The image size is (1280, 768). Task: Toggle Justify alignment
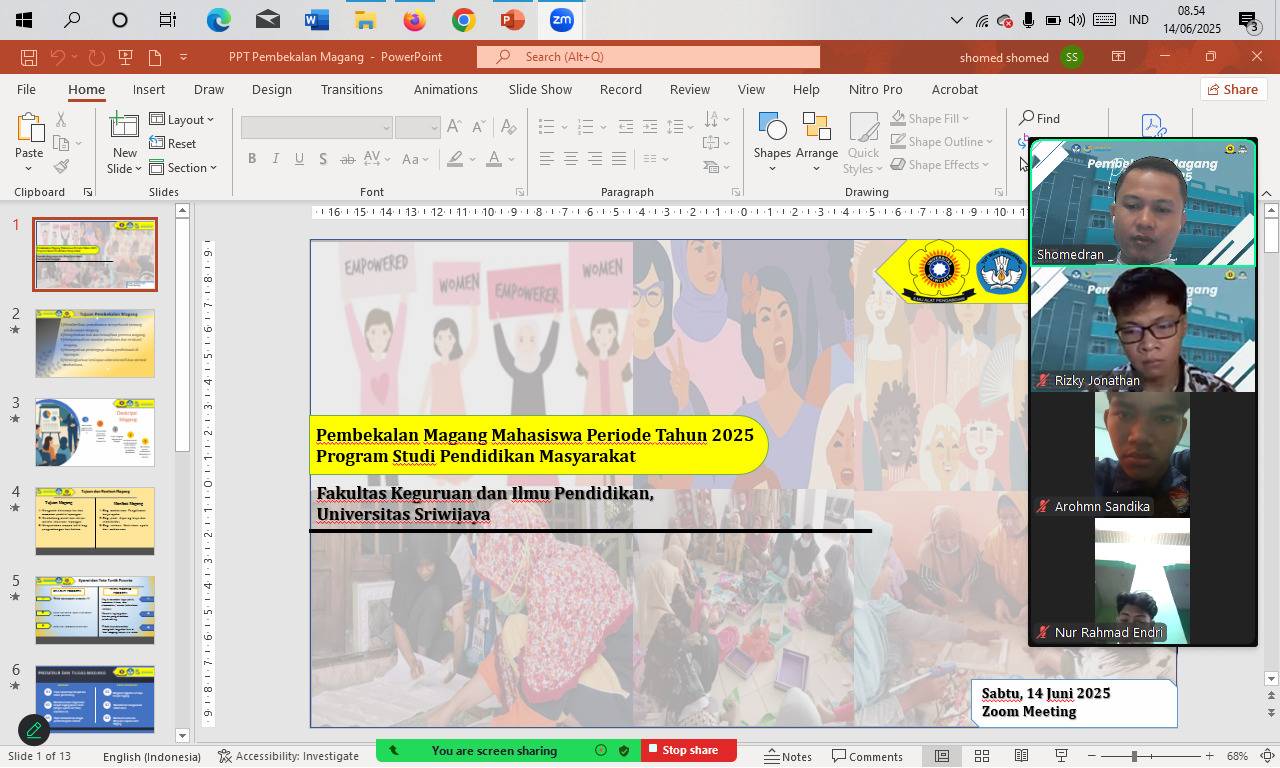619,159
